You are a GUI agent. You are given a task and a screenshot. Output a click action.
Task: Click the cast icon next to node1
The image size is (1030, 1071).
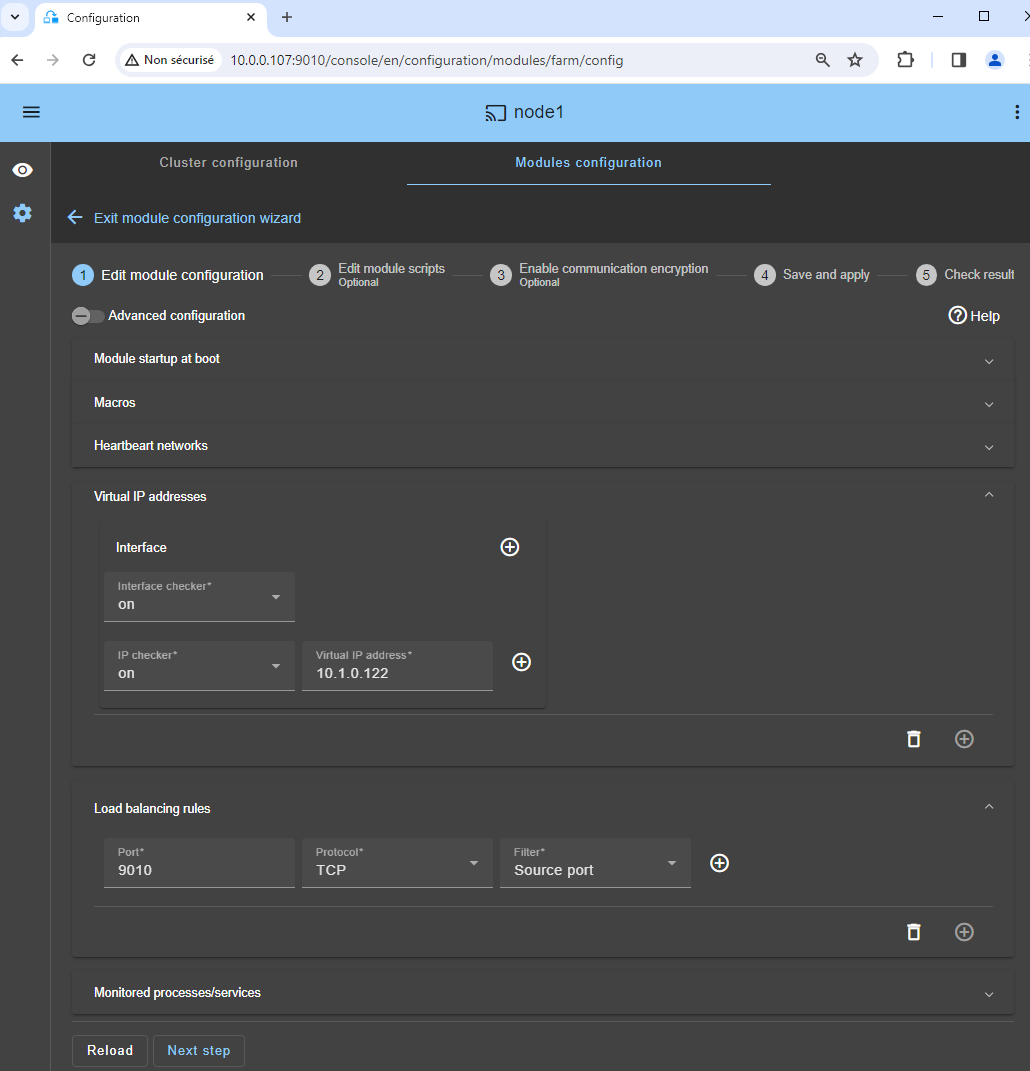pyautogui.click(x=495, y=113)
